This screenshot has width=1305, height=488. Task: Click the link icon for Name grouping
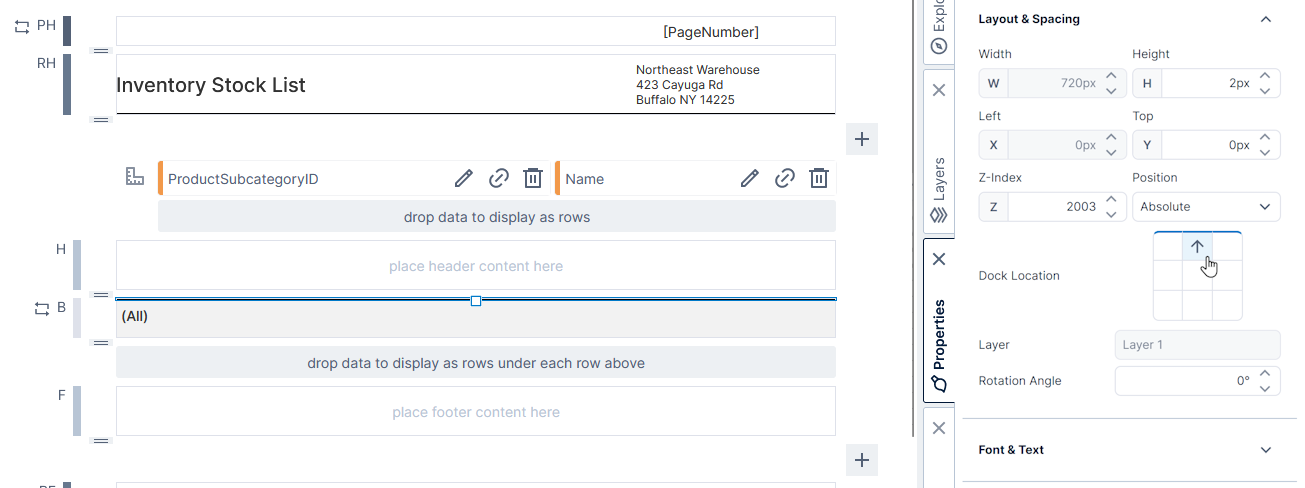(x=785, y=179)
